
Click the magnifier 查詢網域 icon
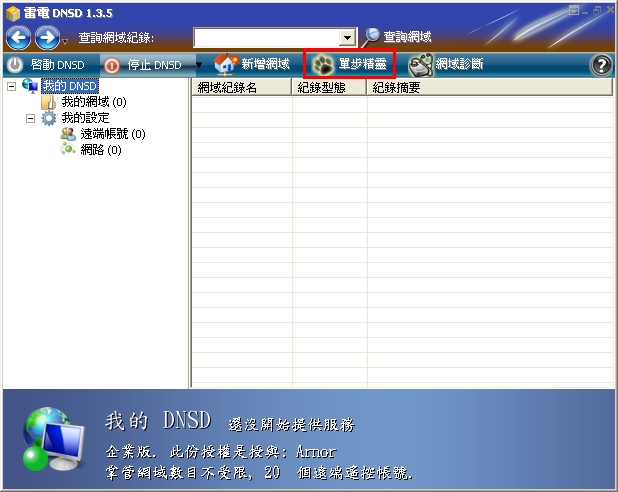(370, 37)
